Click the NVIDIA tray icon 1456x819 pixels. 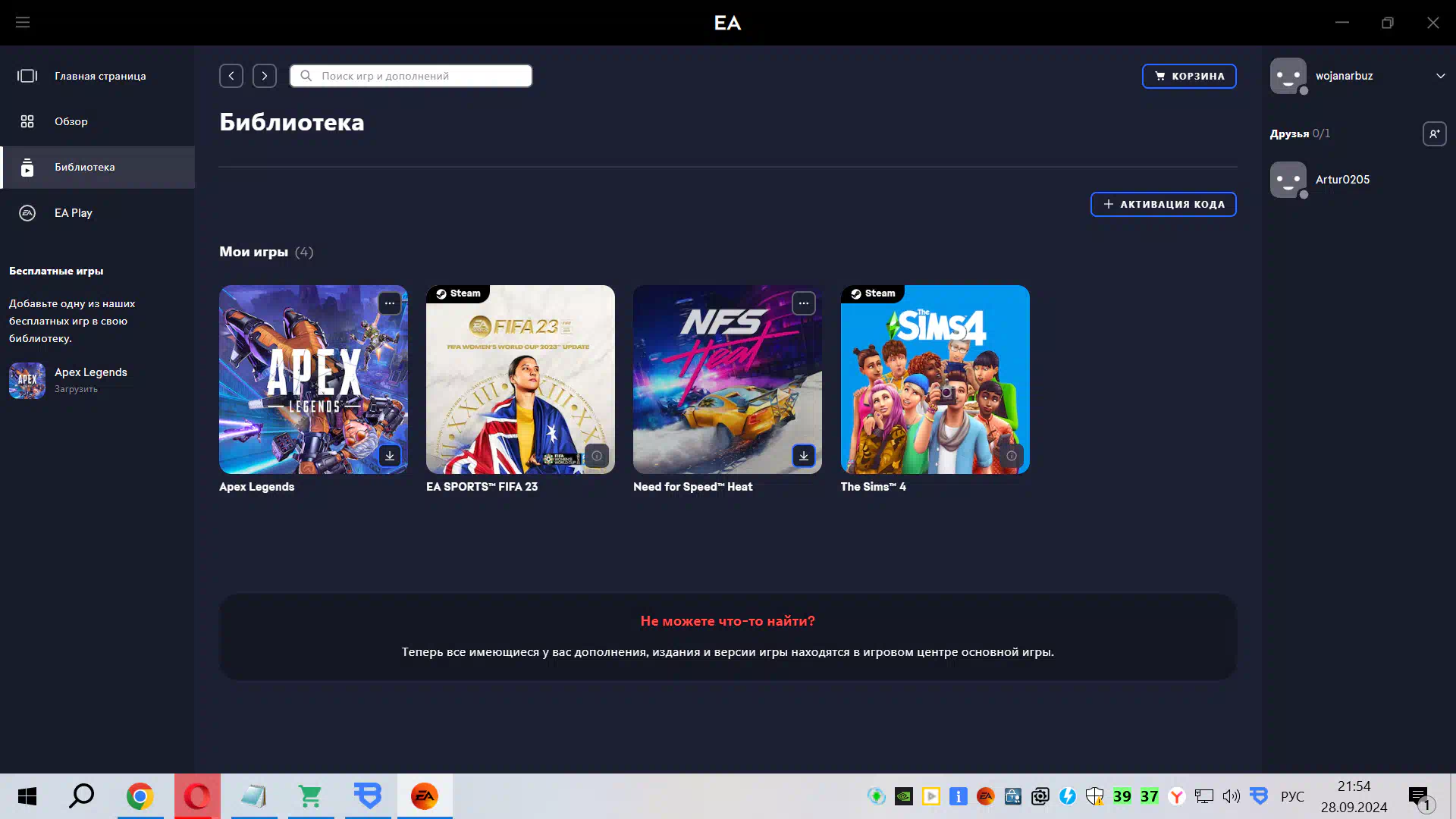tap(903, 796)
